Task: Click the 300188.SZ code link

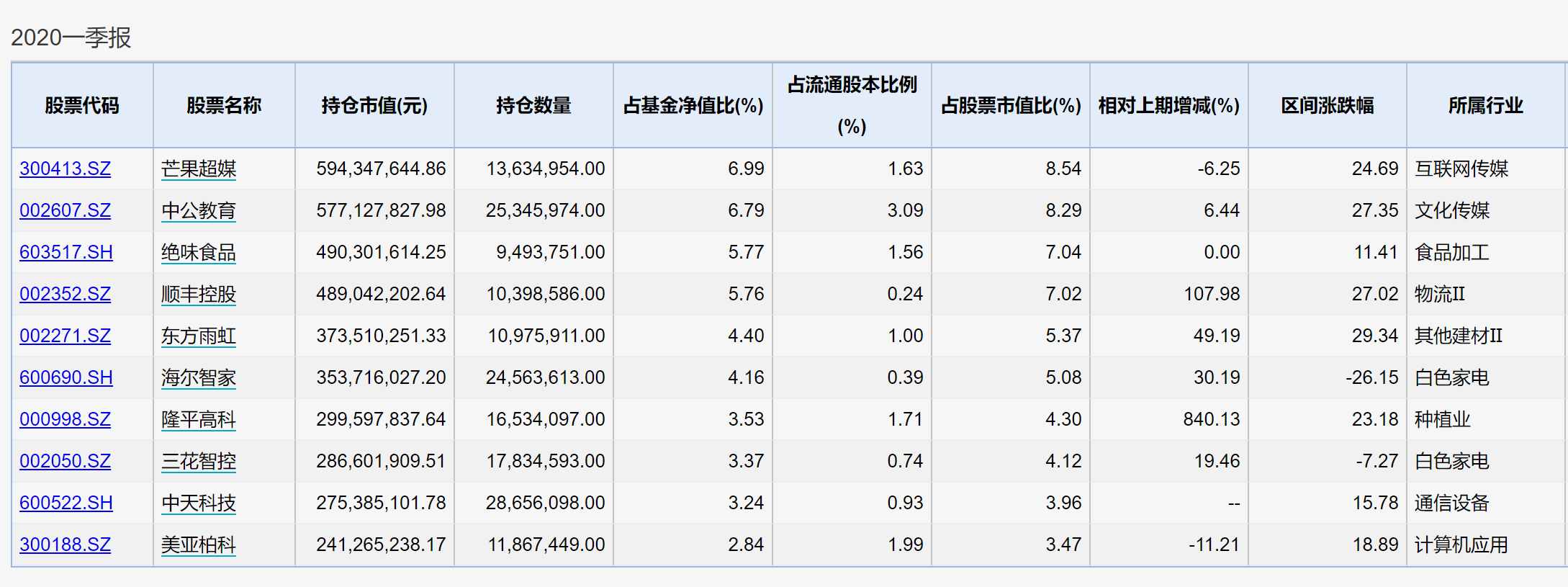Action: pos(65,545)
